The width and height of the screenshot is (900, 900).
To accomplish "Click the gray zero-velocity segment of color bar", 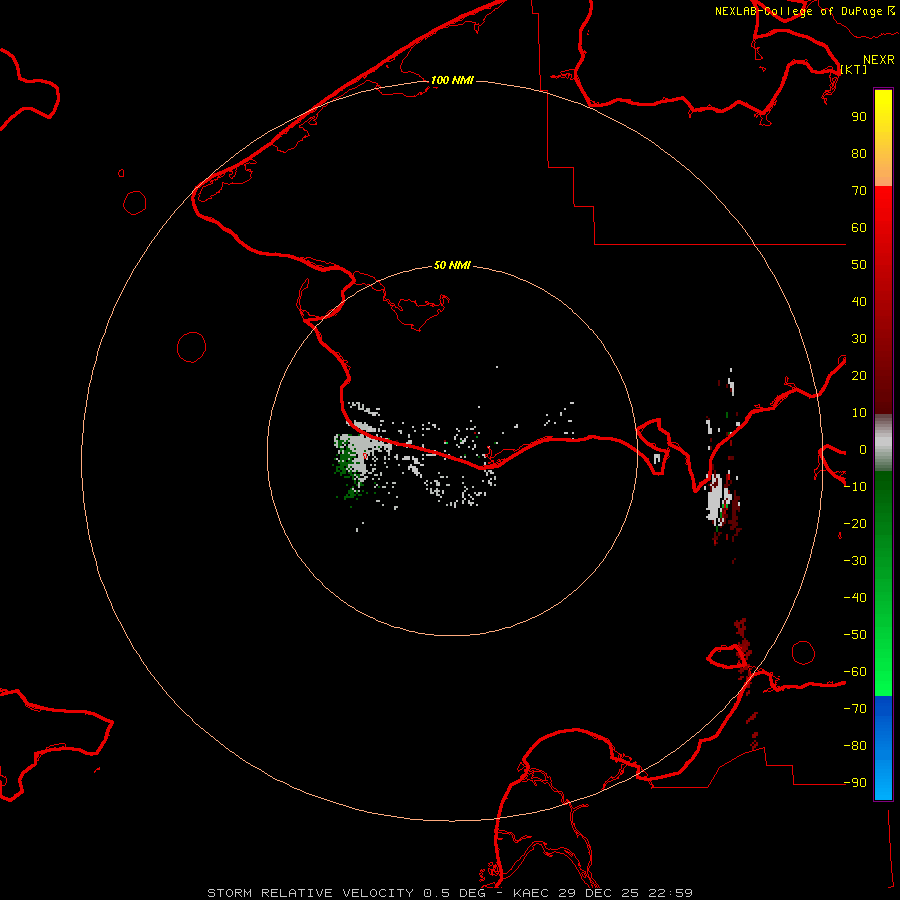I will click(883, 443).
